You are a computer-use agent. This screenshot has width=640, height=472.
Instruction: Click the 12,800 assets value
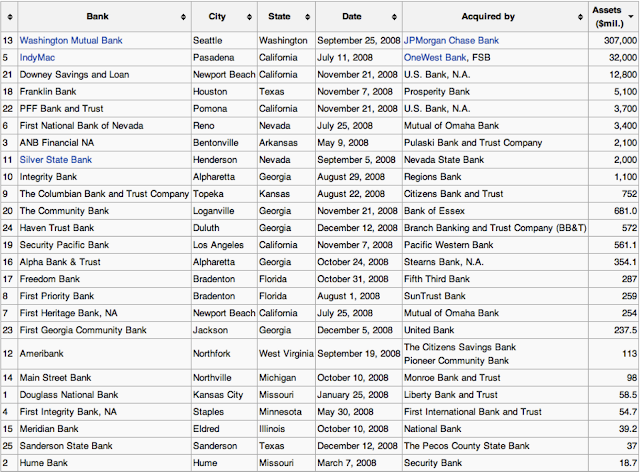click(623, 75)
